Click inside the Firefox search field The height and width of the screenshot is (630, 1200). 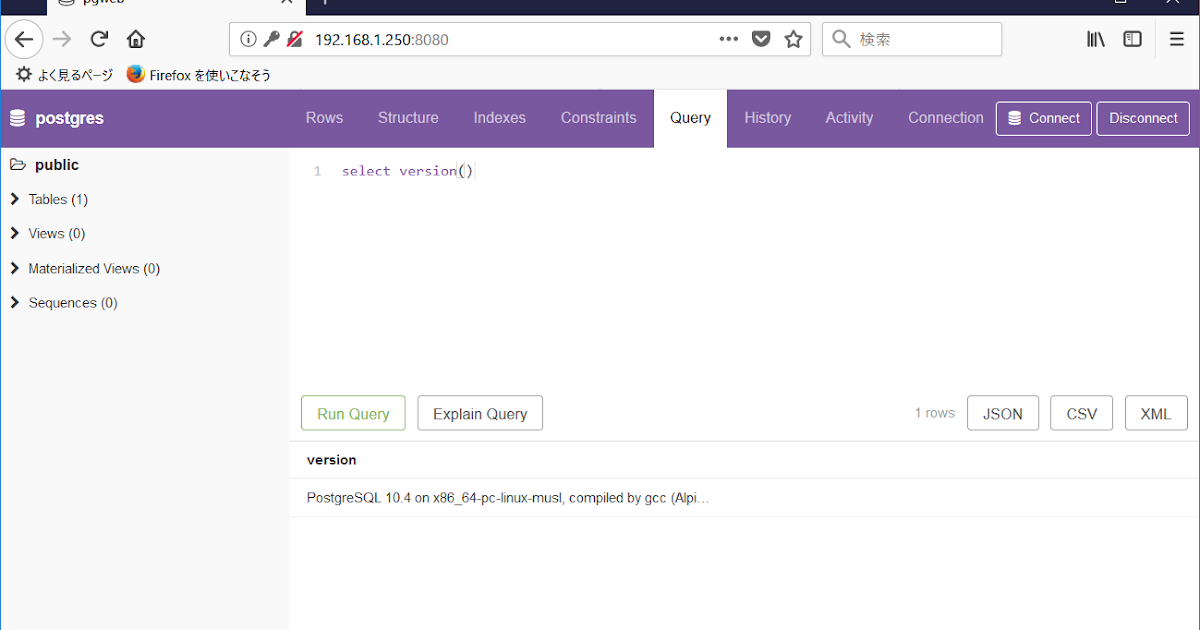912,39
